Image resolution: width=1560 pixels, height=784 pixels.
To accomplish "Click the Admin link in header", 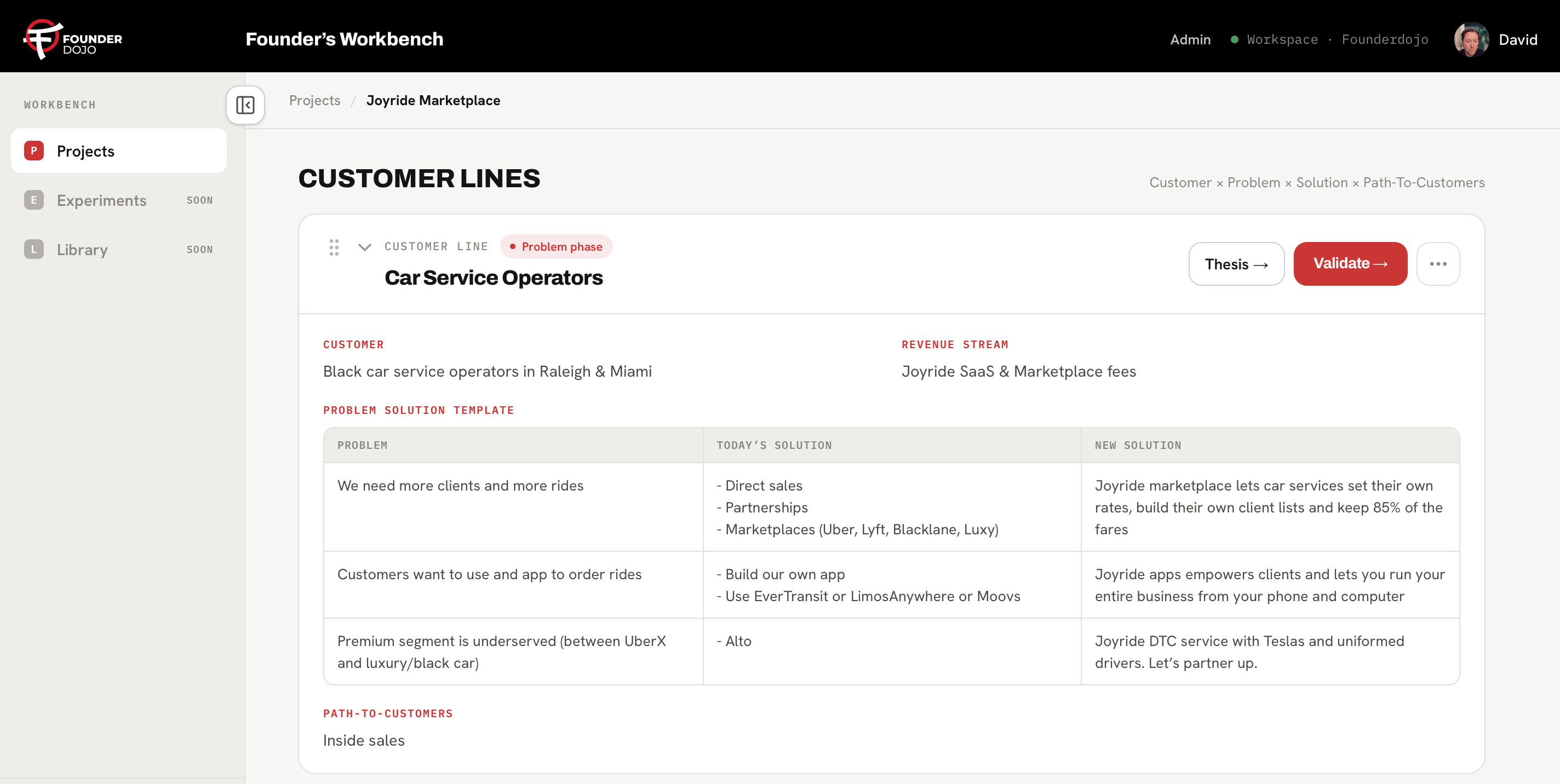I will click(1190, 39).
